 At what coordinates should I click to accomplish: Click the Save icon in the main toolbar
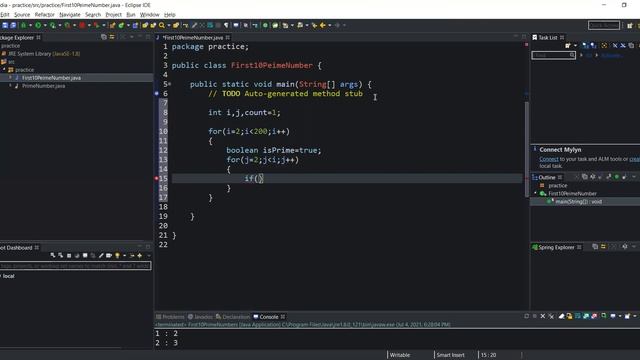(x=5, y=25)
